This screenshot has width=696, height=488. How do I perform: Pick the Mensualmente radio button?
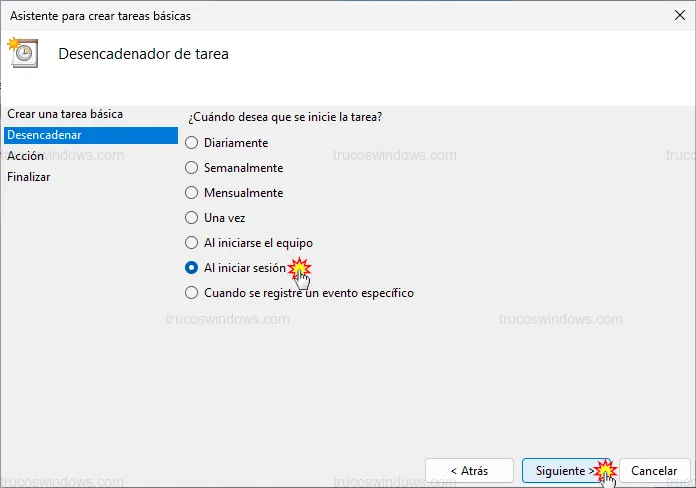tap(192, 193)
